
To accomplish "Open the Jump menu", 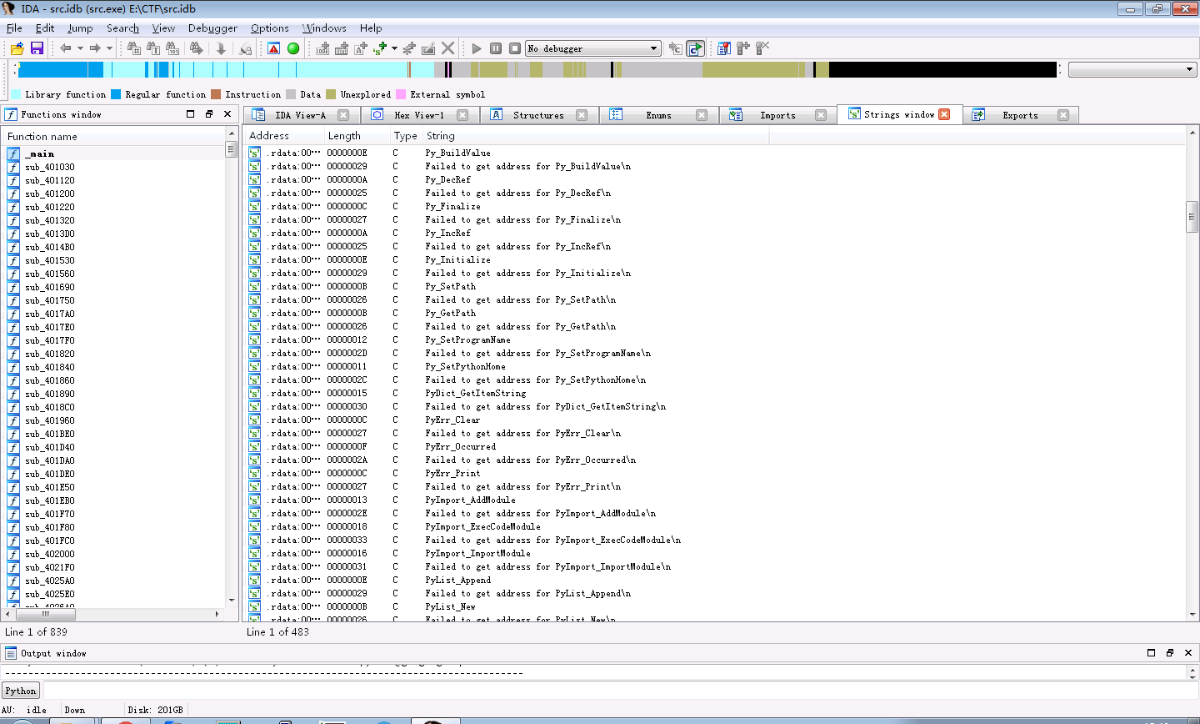I will tap(80, 28).
